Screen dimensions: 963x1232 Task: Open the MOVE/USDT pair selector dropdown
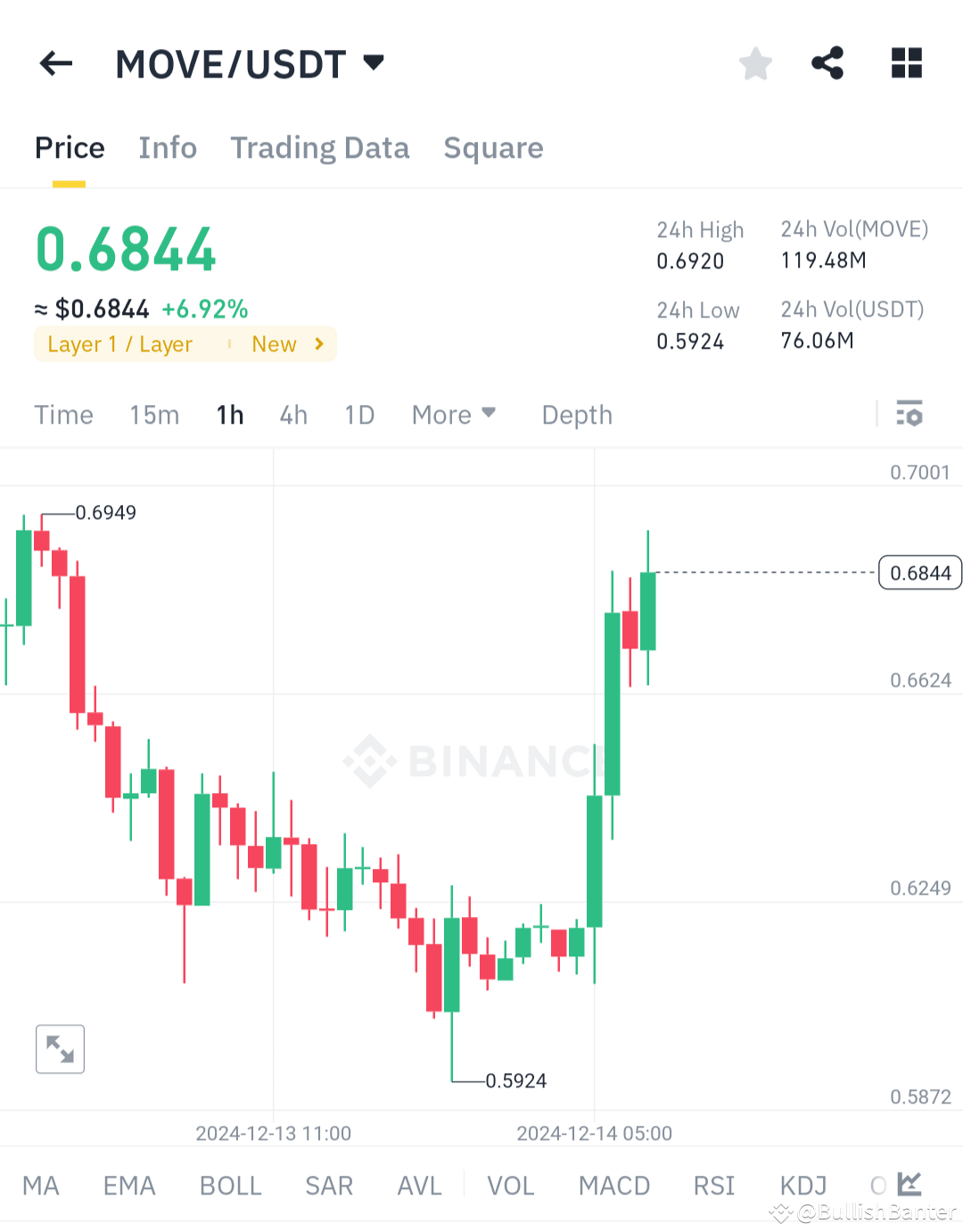(374, 62)
